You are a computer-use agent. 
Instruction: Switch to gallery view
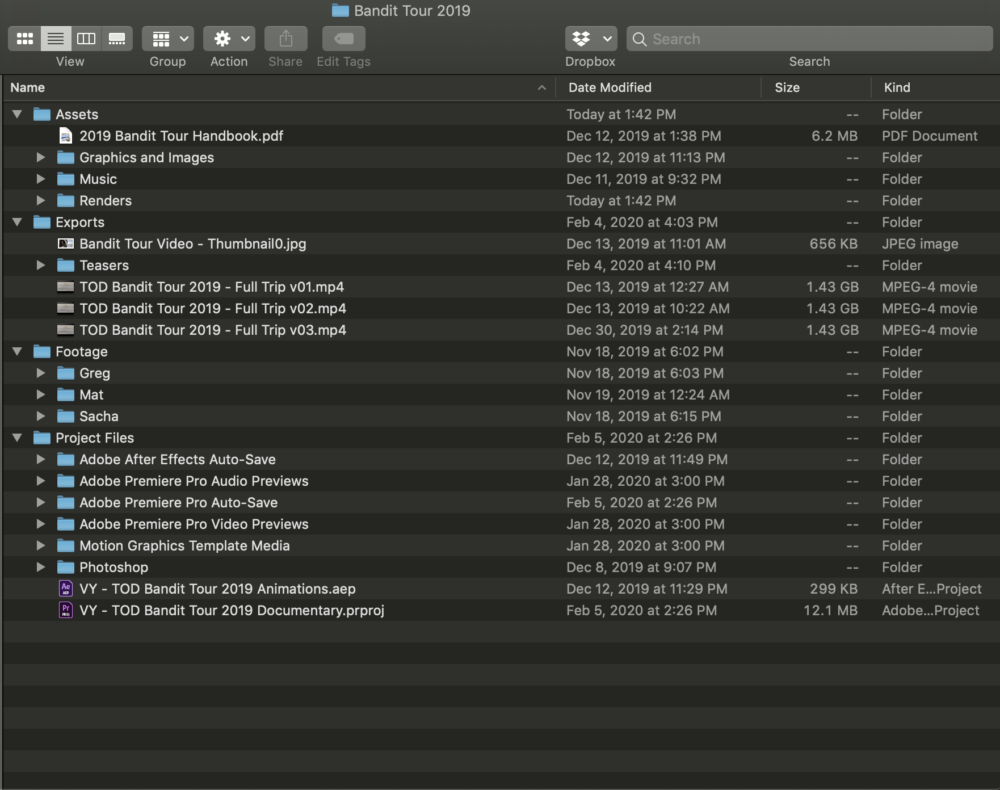click(117, 39)
